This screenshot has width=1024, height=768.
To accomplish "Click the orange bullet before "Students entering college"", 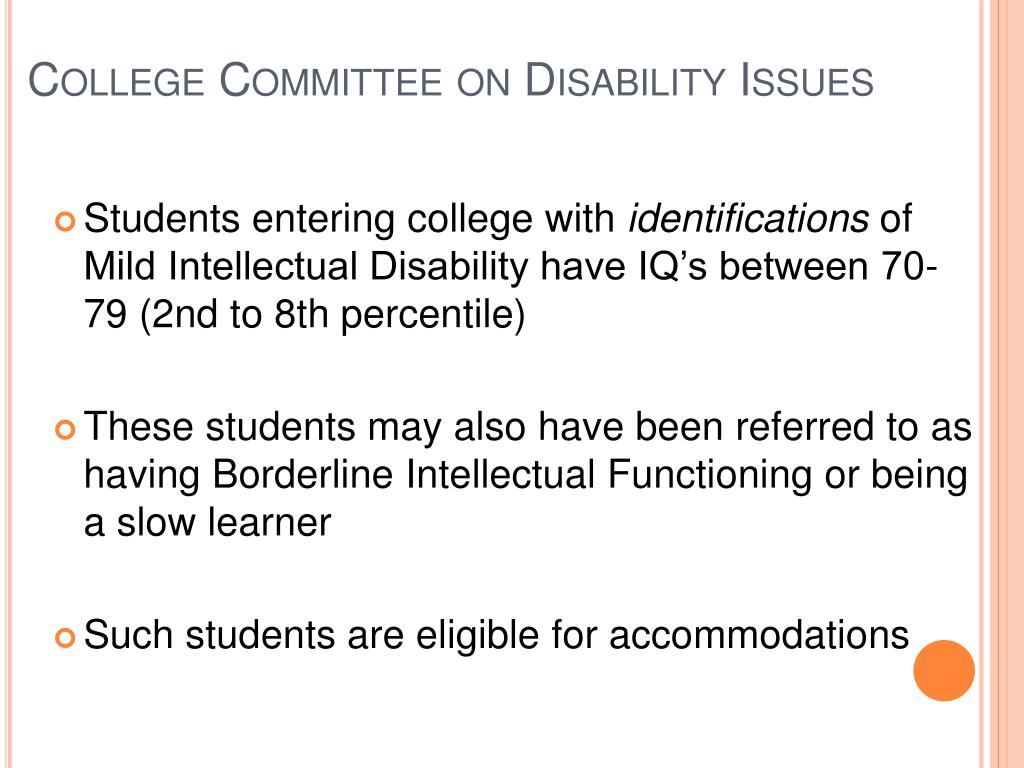I will [x=66, y=221].
